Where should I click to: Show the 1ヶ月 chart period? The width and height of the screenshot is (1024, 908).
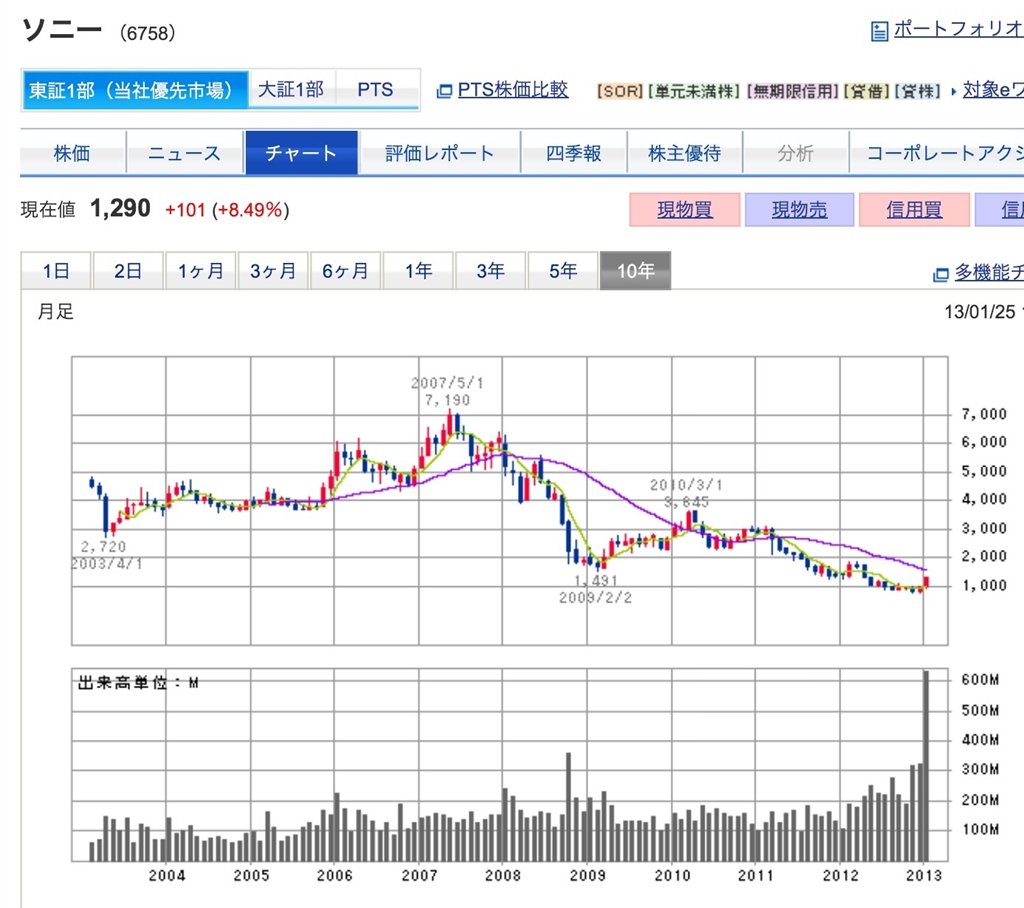click(x=200, y=270)
